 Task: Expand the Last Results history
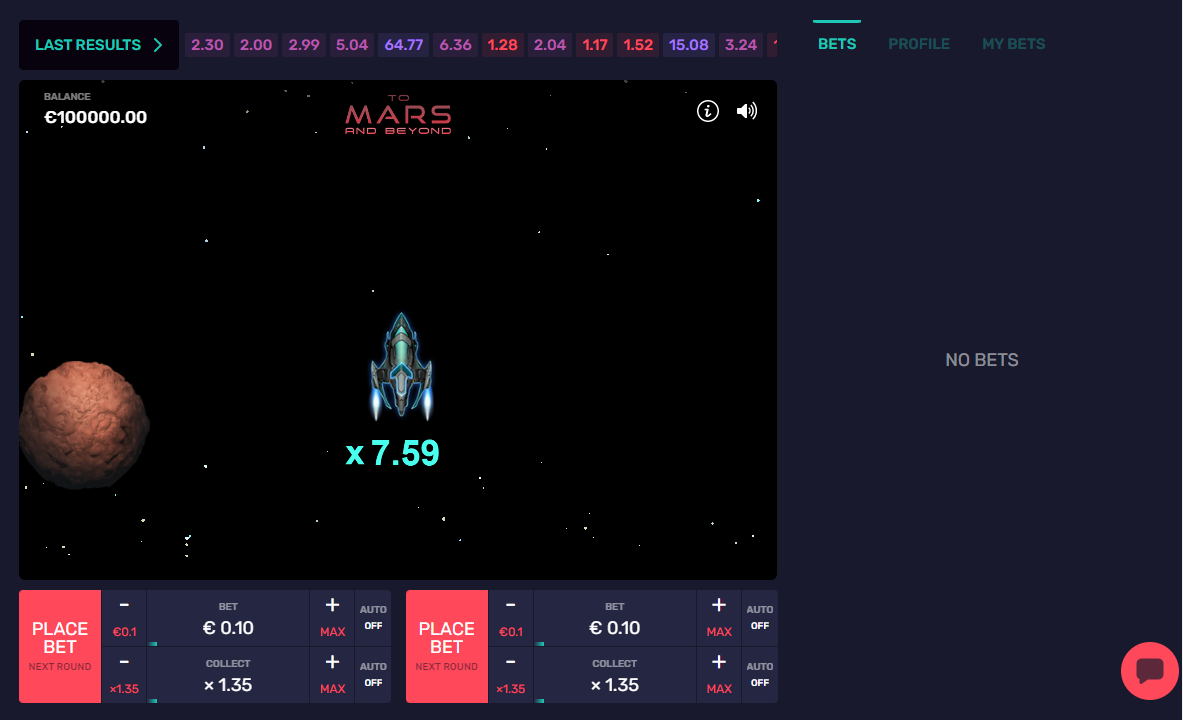tap(99, 45)
